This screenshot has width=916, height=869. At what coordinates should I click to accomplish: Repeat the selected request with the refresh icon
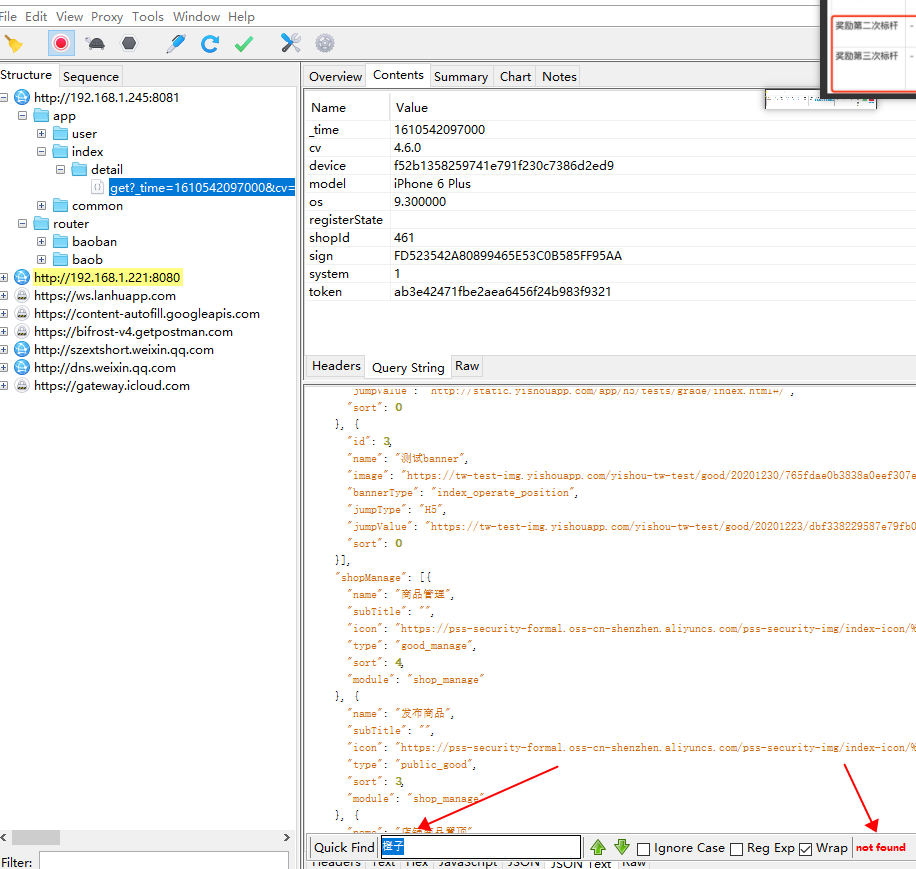point(210,44)
